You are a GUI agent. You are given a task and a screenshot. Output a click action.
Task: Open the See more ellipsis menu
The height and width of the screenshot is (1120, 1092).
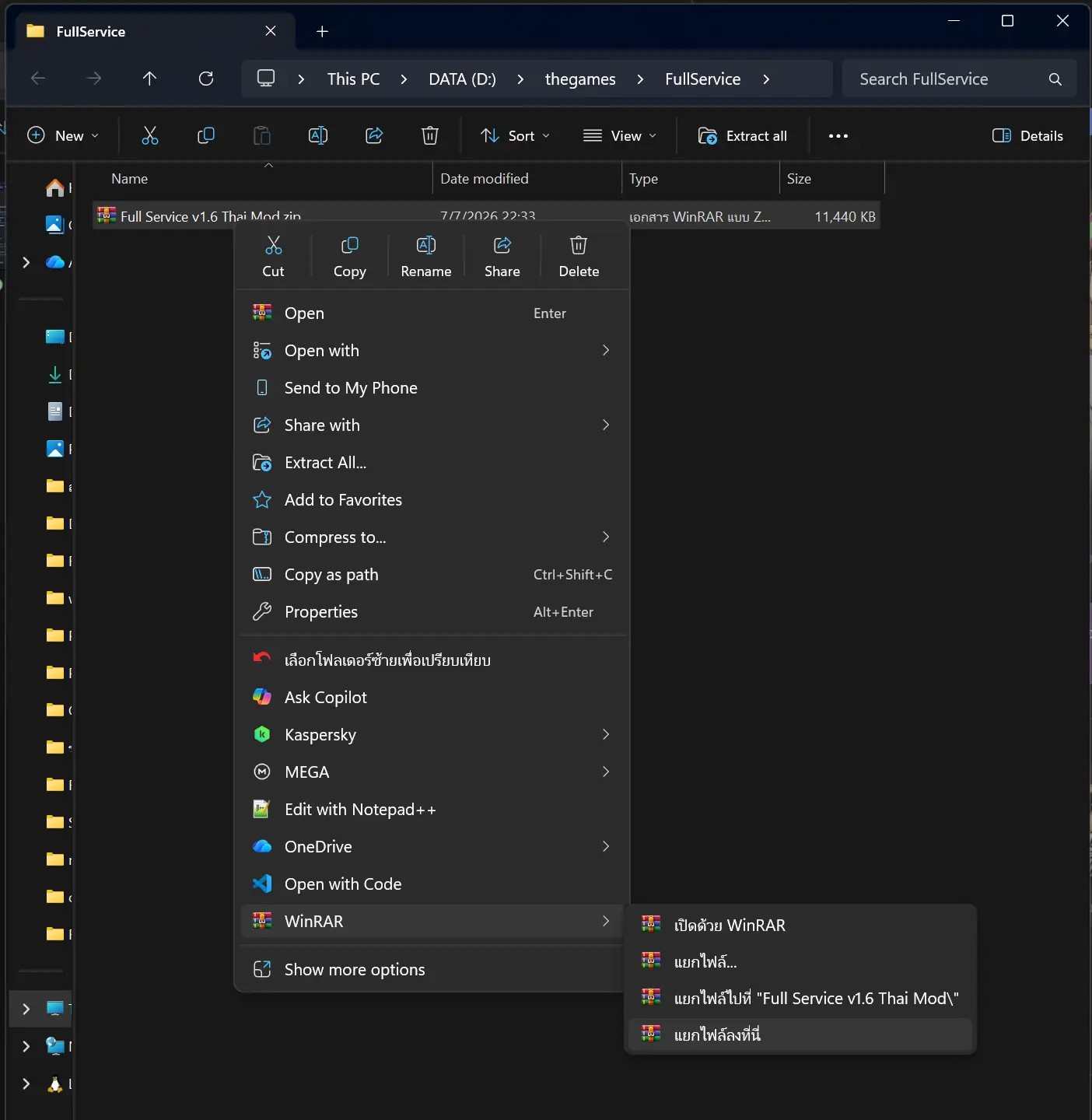click(x=838, y=136)
